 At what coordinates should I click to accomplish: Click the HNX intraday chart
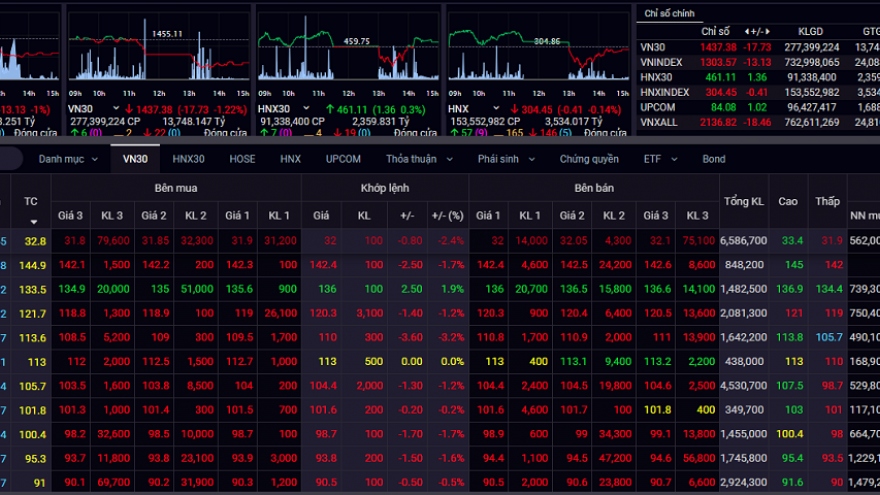click(538, 47)
